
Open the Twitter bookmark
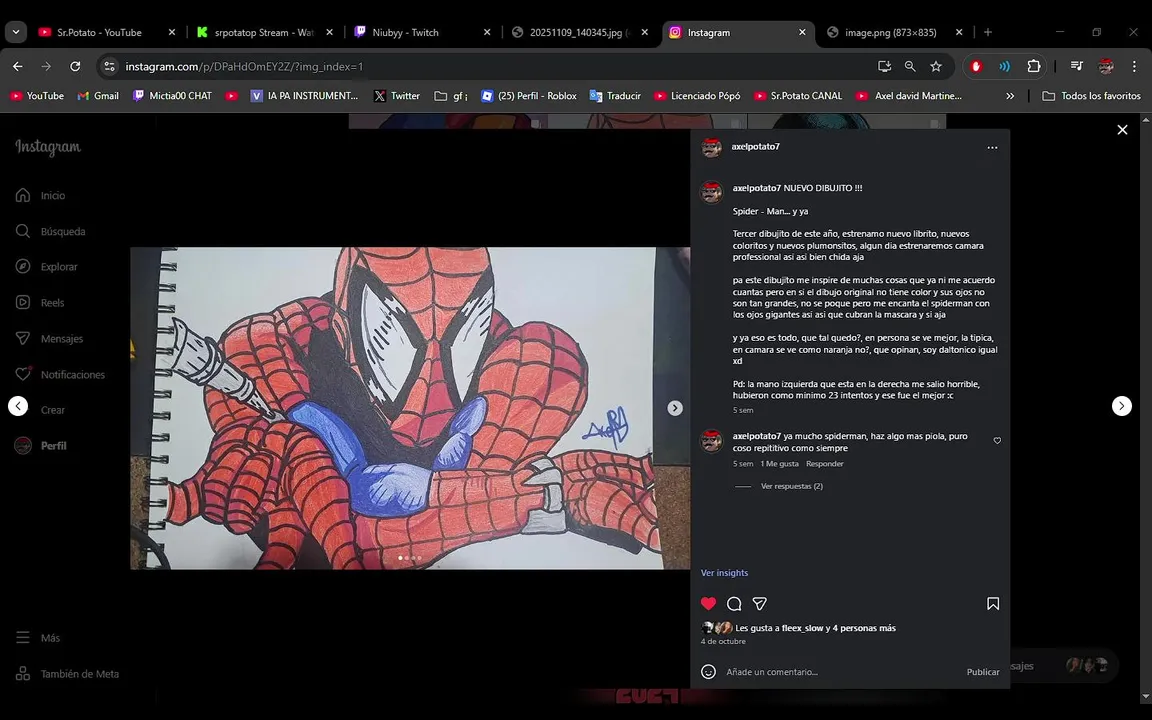point(397,96)
